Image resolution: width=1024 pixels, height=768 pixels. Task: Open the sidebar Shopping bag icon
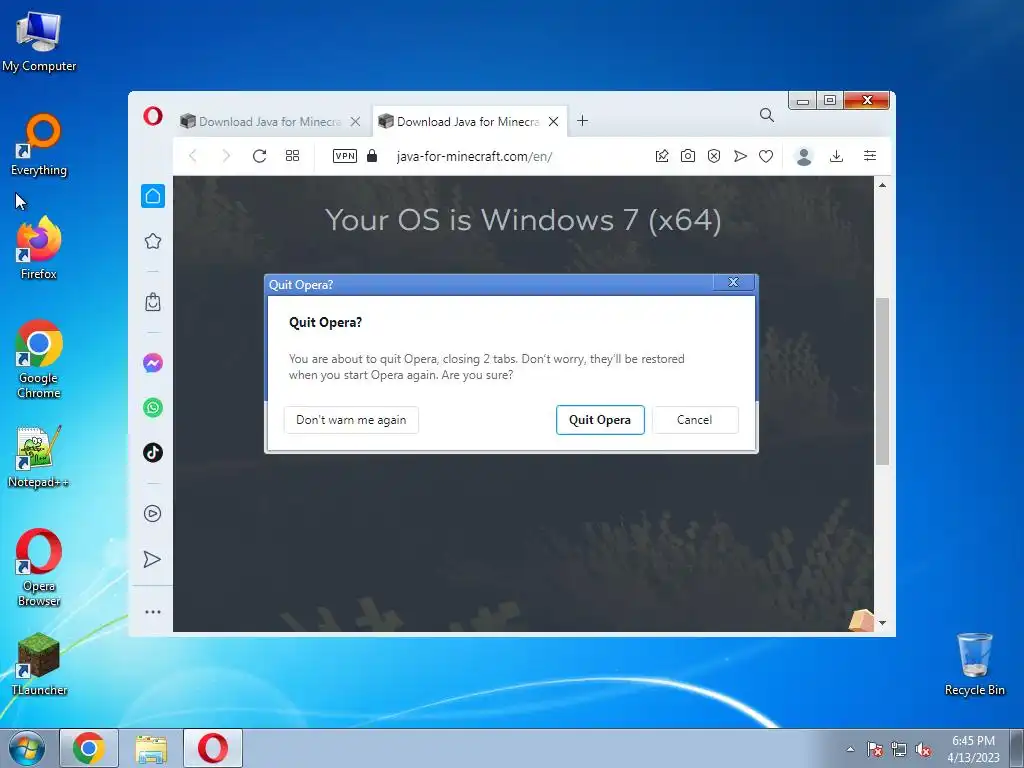click(x=153, y=302)
